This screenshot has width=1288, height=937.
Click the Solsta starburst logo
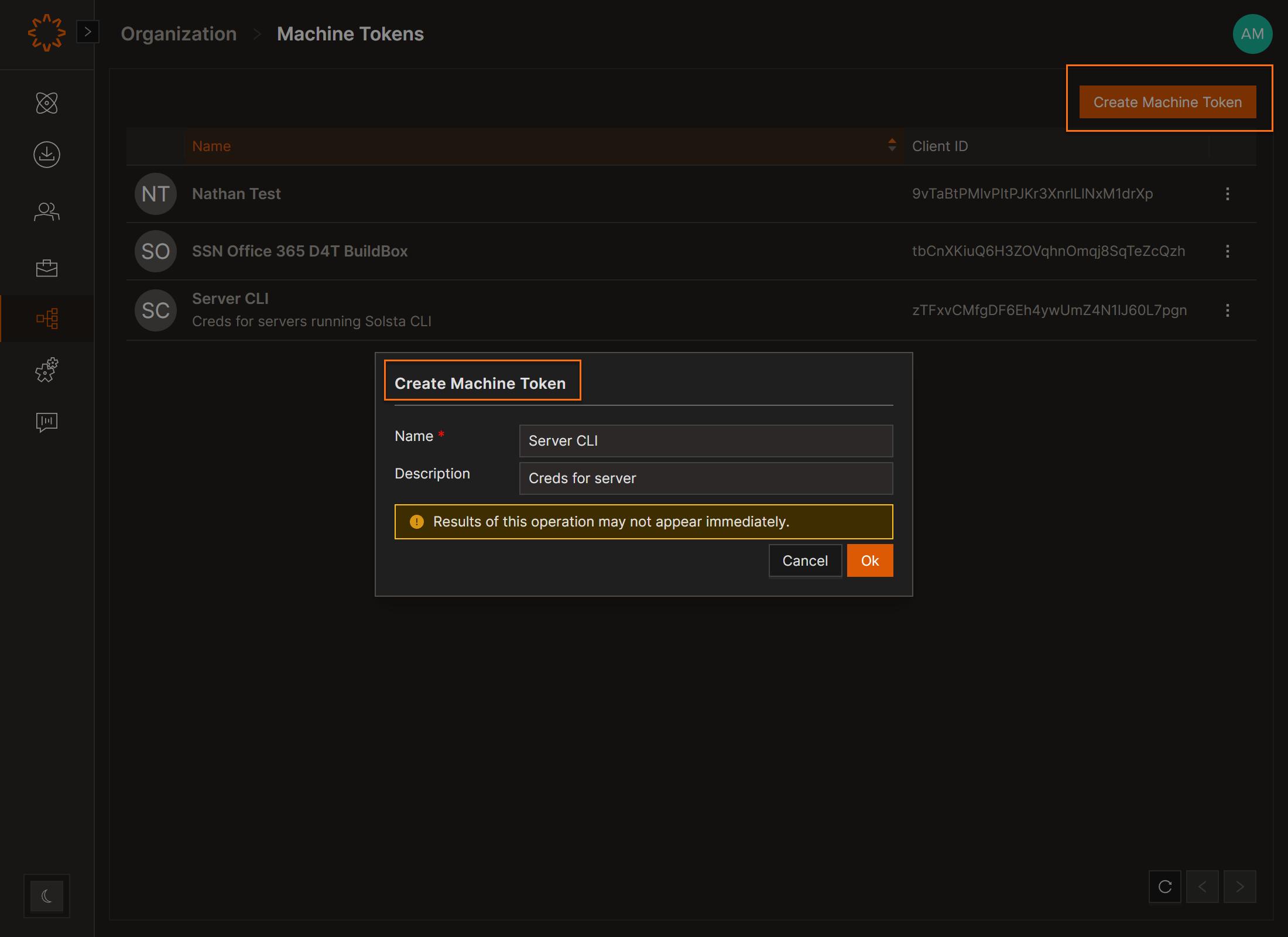click(x=46, y=33)
